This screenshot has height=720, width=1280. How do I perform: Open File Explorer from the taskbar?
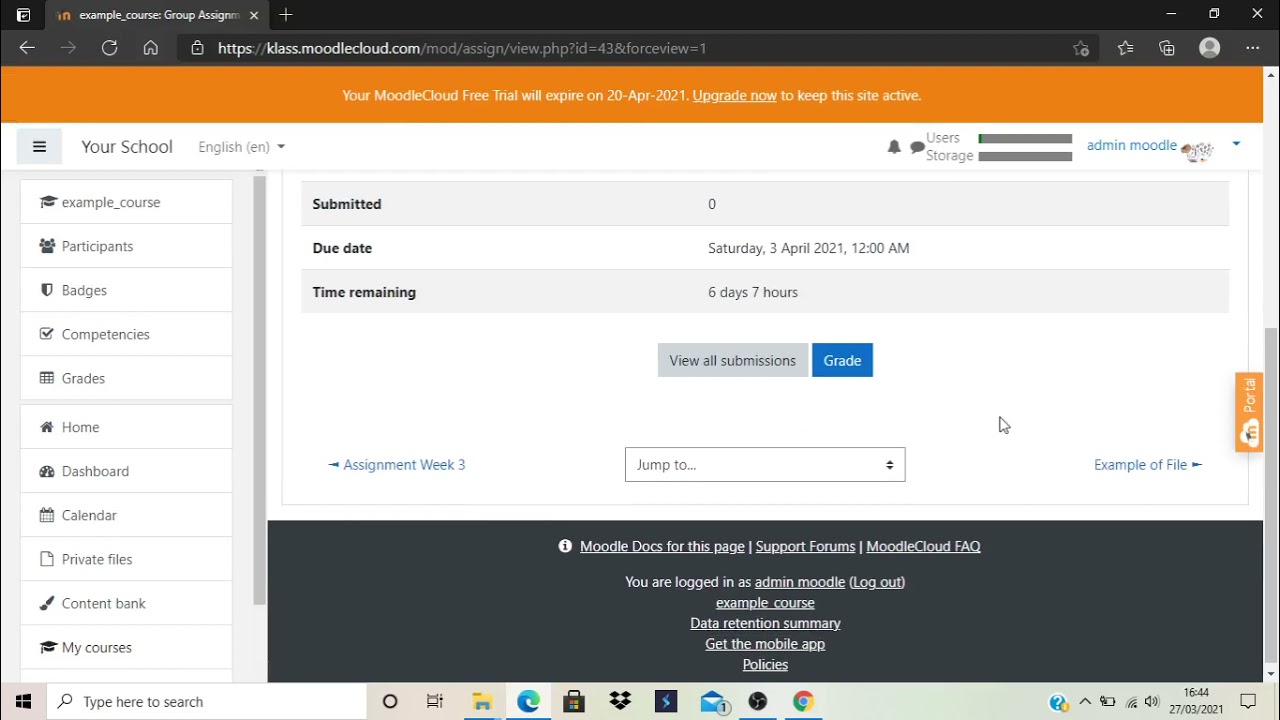tap(482, 701)
